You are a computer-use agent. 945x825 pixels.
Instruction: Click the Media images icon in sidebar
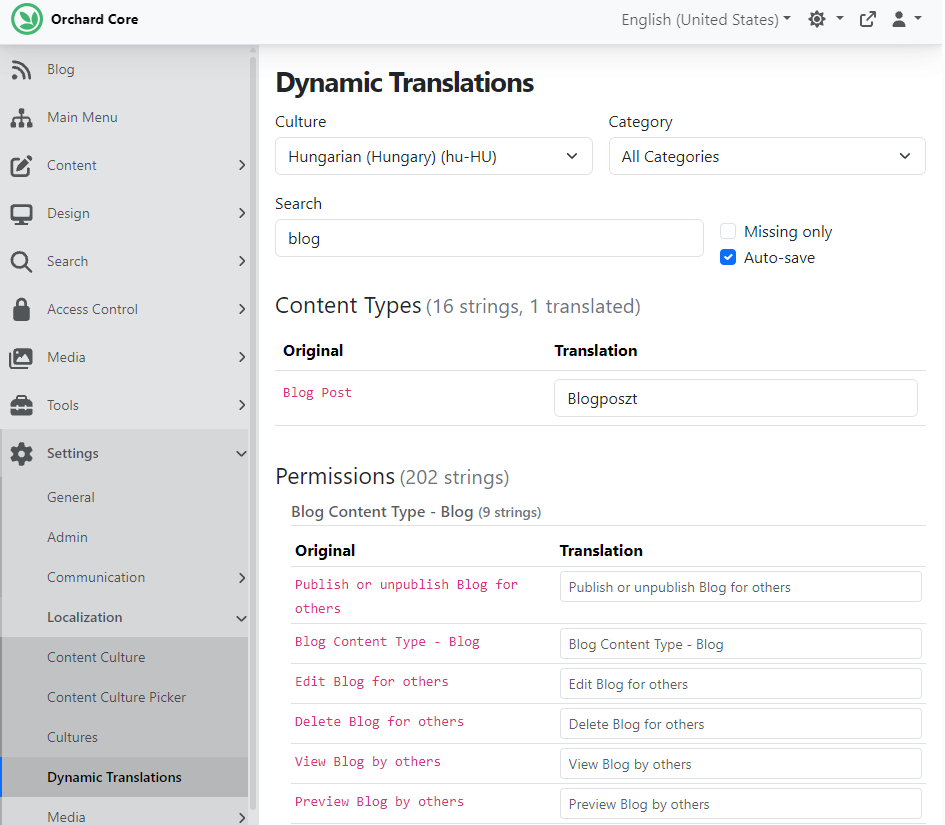[x=21, y=357]
